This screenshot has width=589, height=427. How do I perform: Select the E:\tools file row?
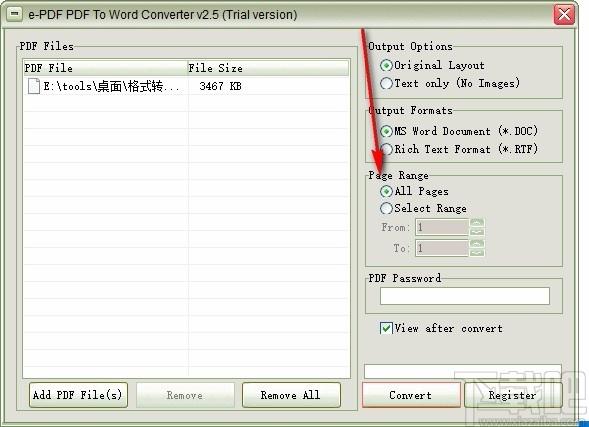coord(186,86)
